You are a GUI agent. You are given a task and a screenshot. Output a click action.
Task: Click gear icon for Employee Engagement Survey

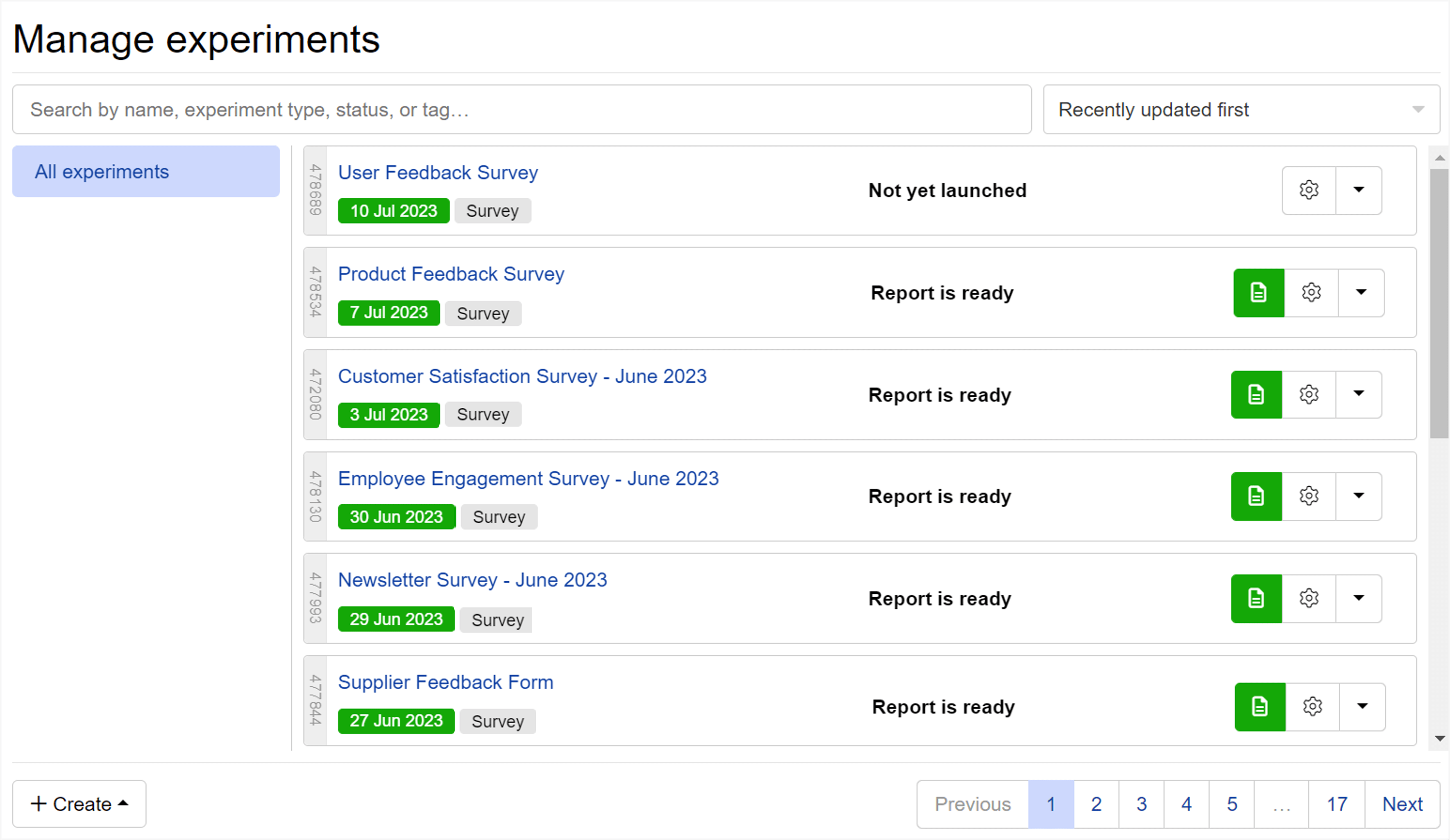click(x=1309, y=496)
